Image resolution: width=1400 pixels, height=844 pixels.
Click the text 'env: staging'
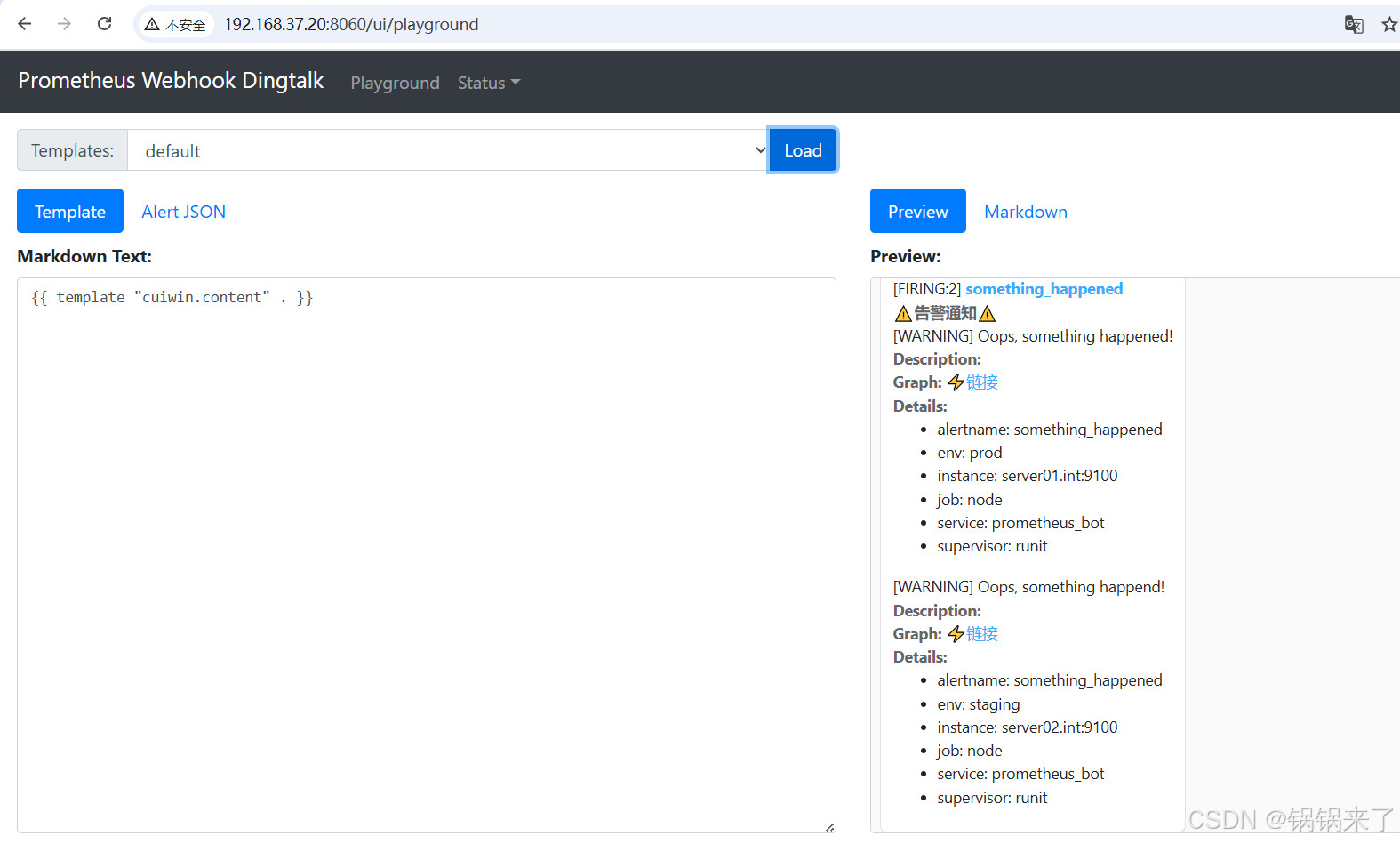pyautogui.click(x=979, y=704)
